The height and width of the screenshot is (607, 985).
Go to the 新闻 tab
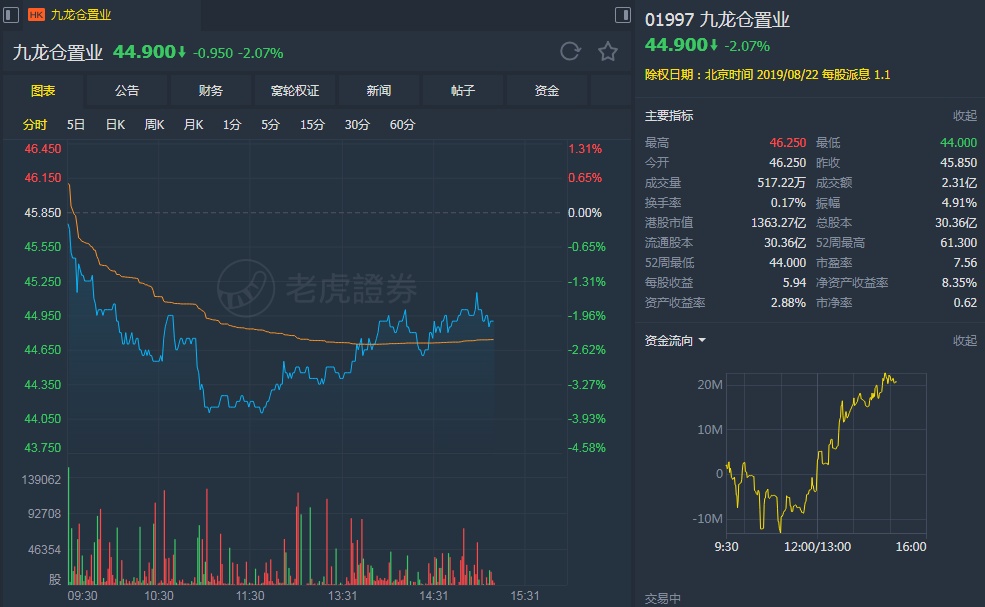379,91
